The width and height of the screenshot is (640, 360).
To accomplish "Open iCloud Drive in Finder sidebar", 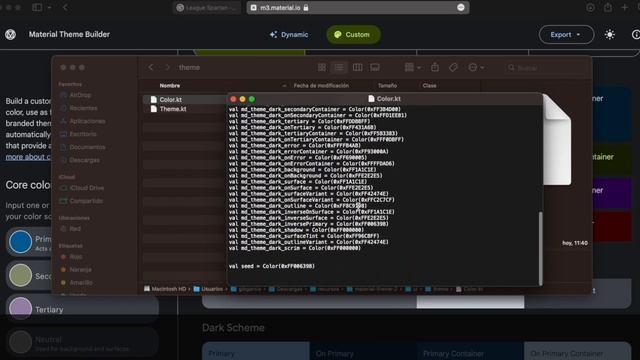I will click(x=86, y=188).
